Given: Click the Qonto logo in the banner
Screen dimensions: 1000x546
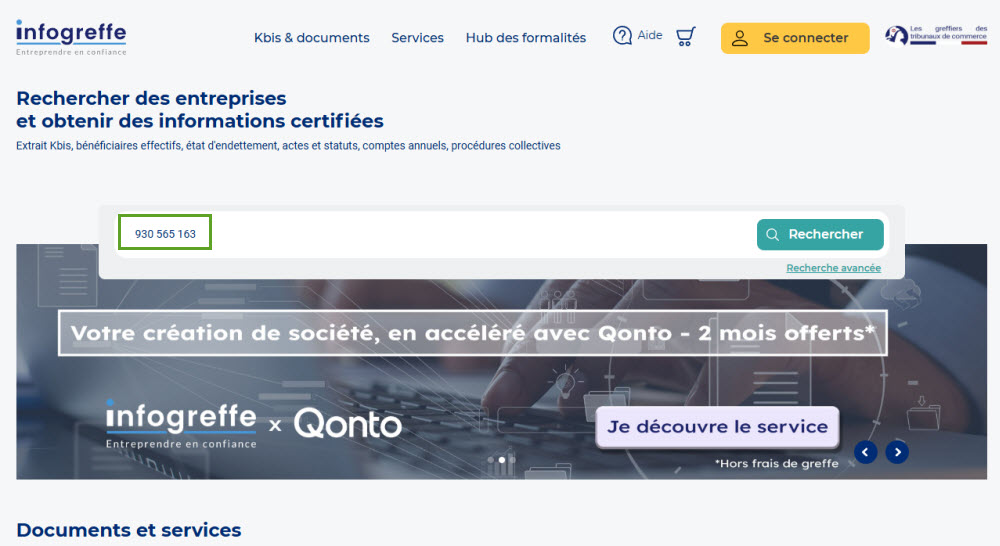Looking at the screenshot, I should pos(348,425).
